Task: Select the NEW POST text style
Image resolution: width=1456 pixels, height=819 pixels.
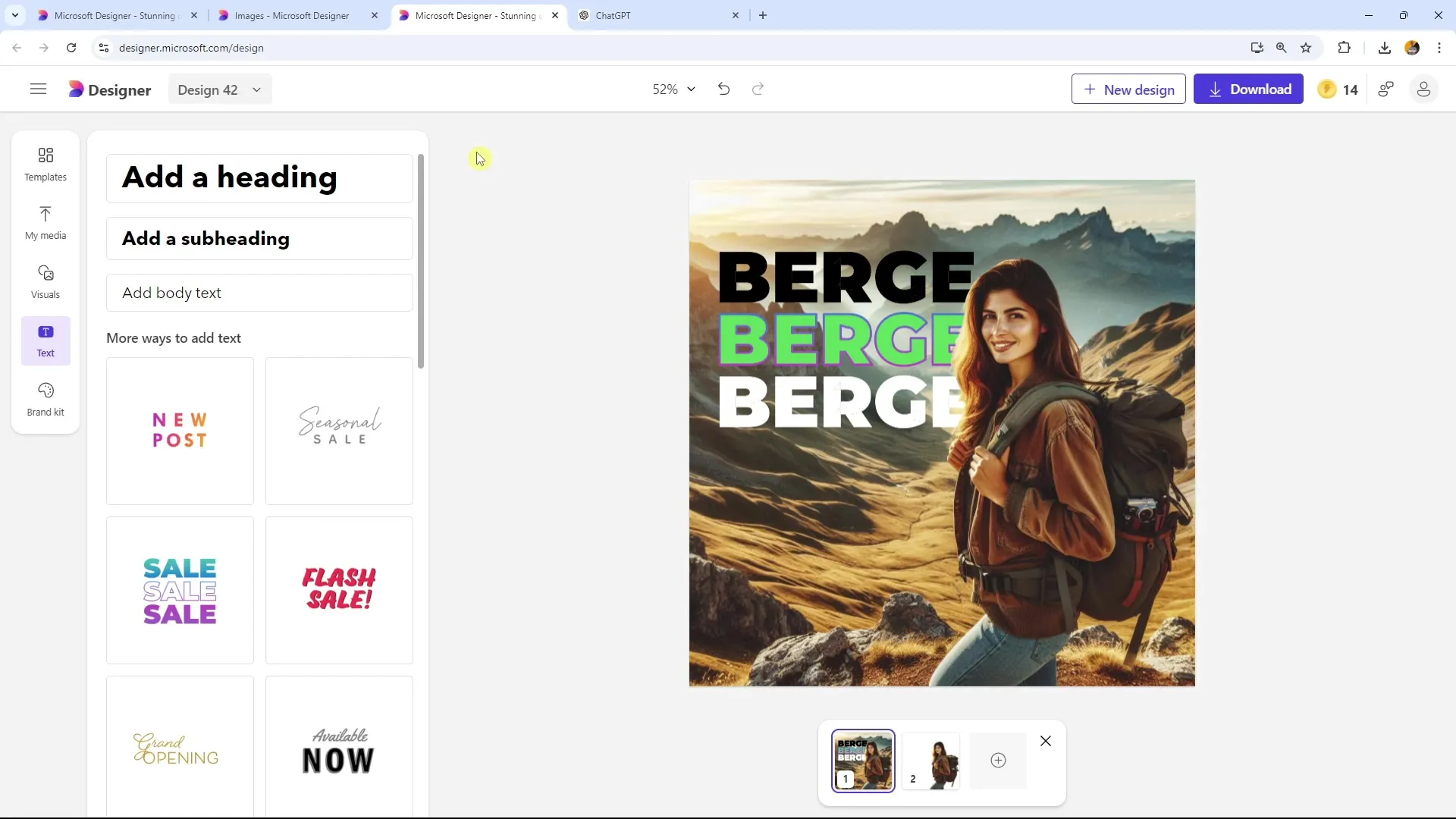Action: [x=180, y=431]
